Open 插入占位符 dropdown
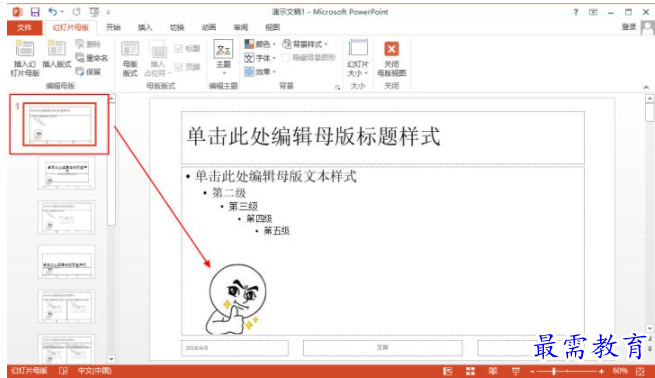655x378 pixels. [158, 58]
